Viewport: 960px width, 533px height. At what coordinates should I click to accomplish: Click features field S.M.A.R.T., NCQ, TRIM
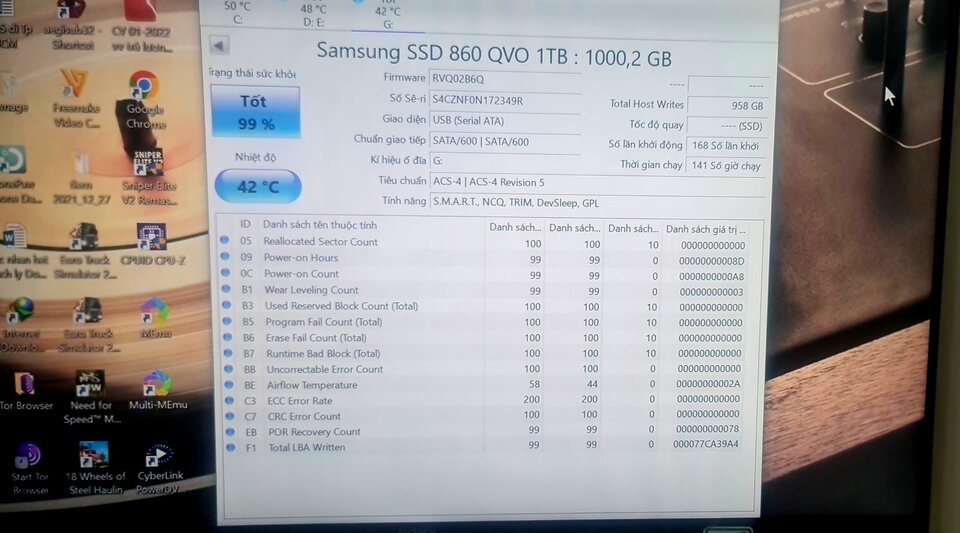coord(597,203)
